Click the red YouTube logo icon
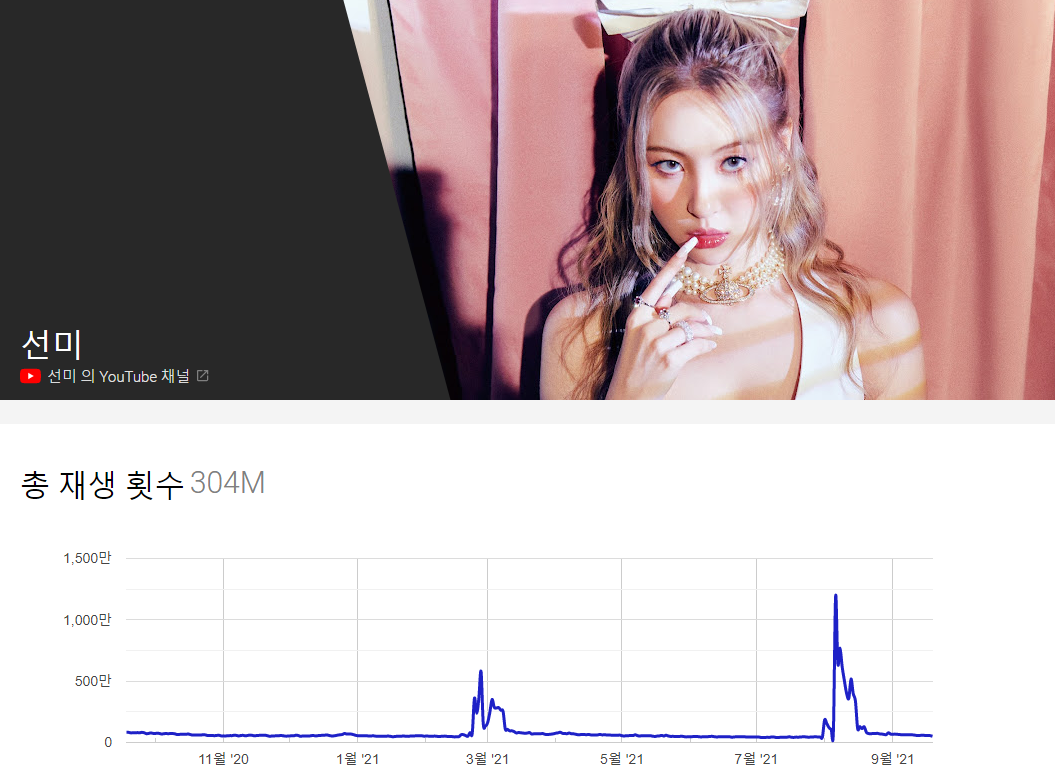Screen dimensions: 1055x774 pyautogui.click(x=30, y=377)
